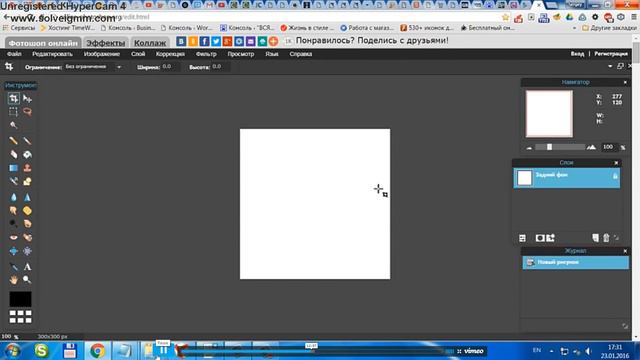Select the Pencil tool
Image resolution: width=640 pixels, height=360 pixels.
13,141
